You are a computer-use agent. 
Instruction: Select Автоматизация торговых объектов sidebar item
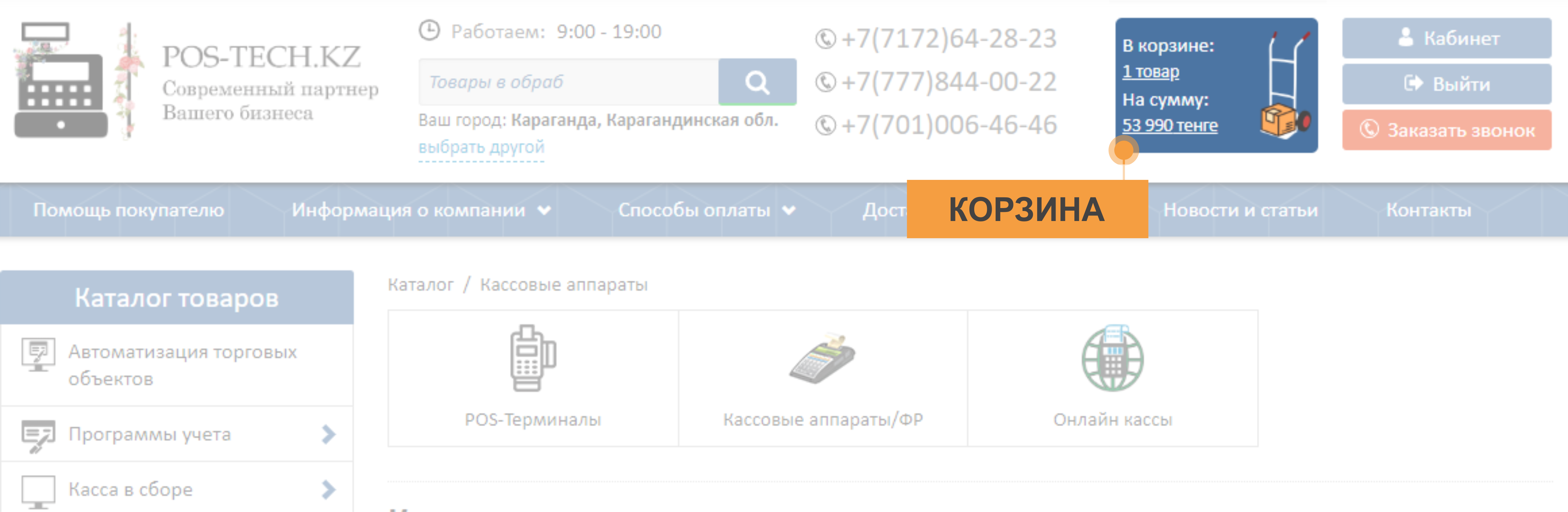point(177,365)
